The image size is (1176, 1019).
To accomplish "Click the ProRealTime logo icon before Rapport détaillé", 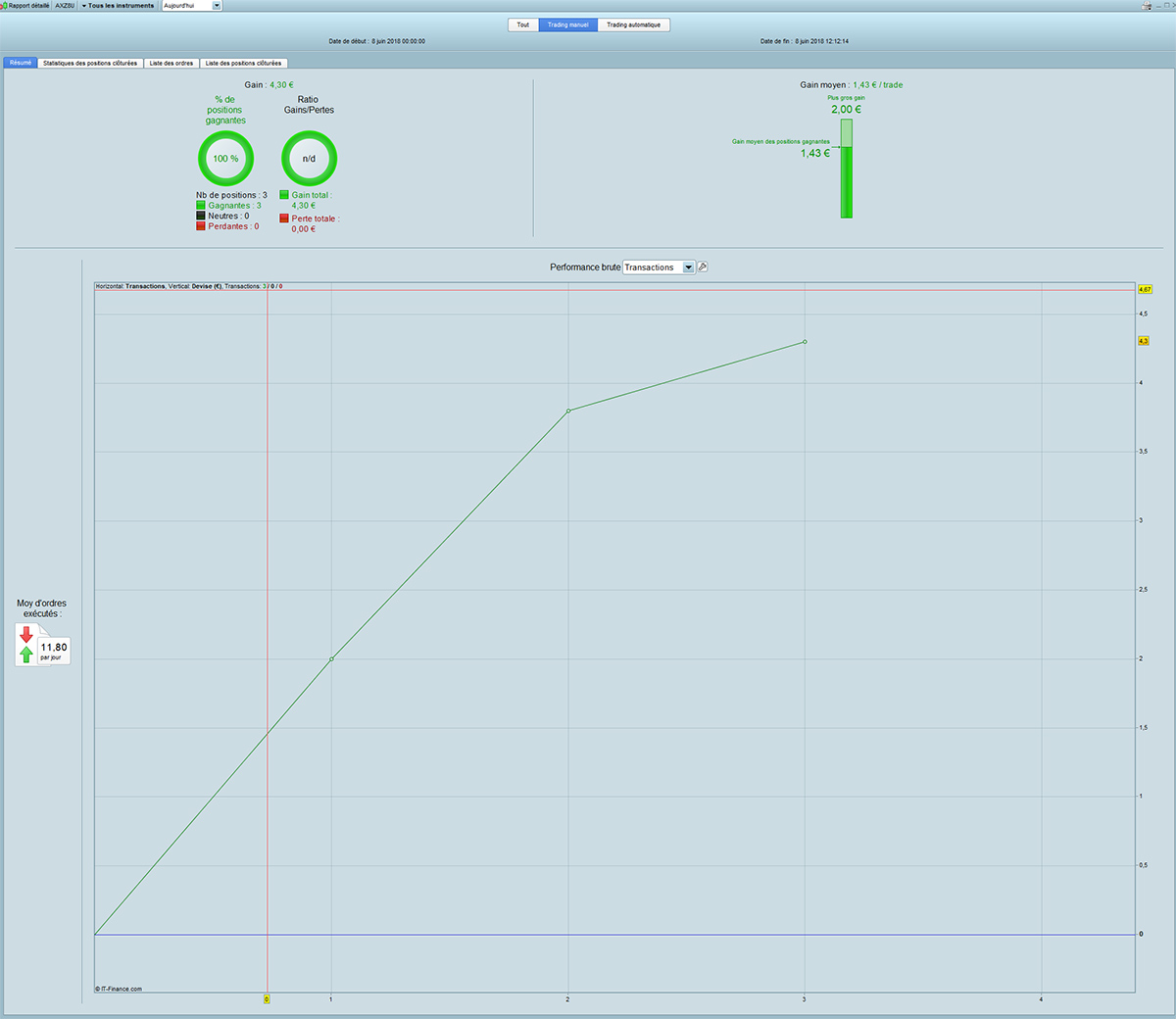I will pos(4,6).
